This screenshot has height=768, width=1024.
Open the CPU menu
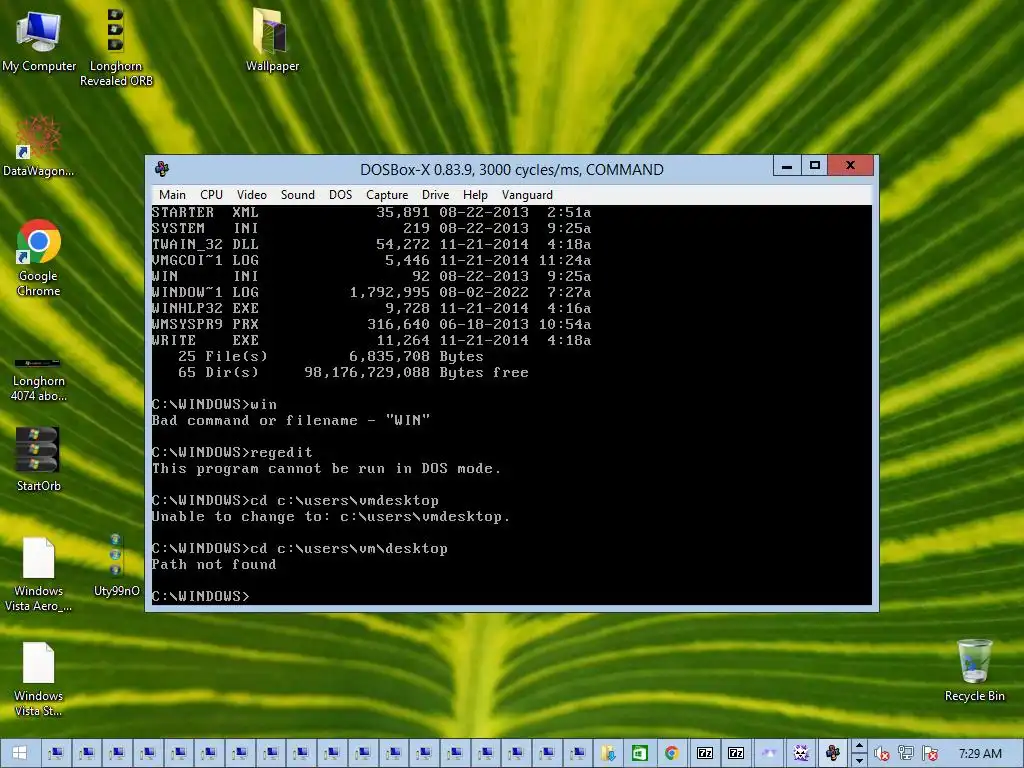pos(212,195)
